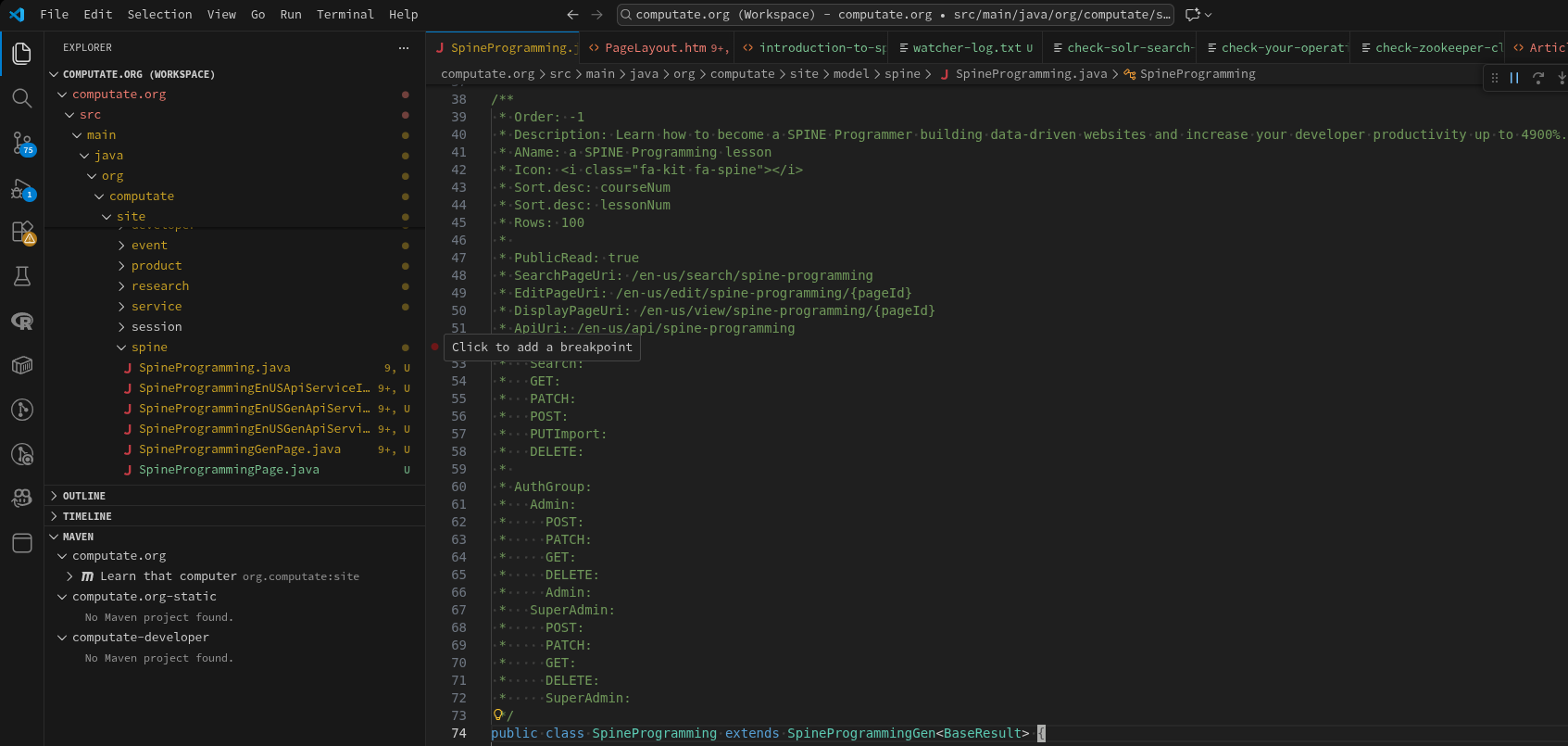This screenshot has height=746, width=1568.
Task: Collapse computate.org-static in Maven panel
Action: [x=62, y=597]
